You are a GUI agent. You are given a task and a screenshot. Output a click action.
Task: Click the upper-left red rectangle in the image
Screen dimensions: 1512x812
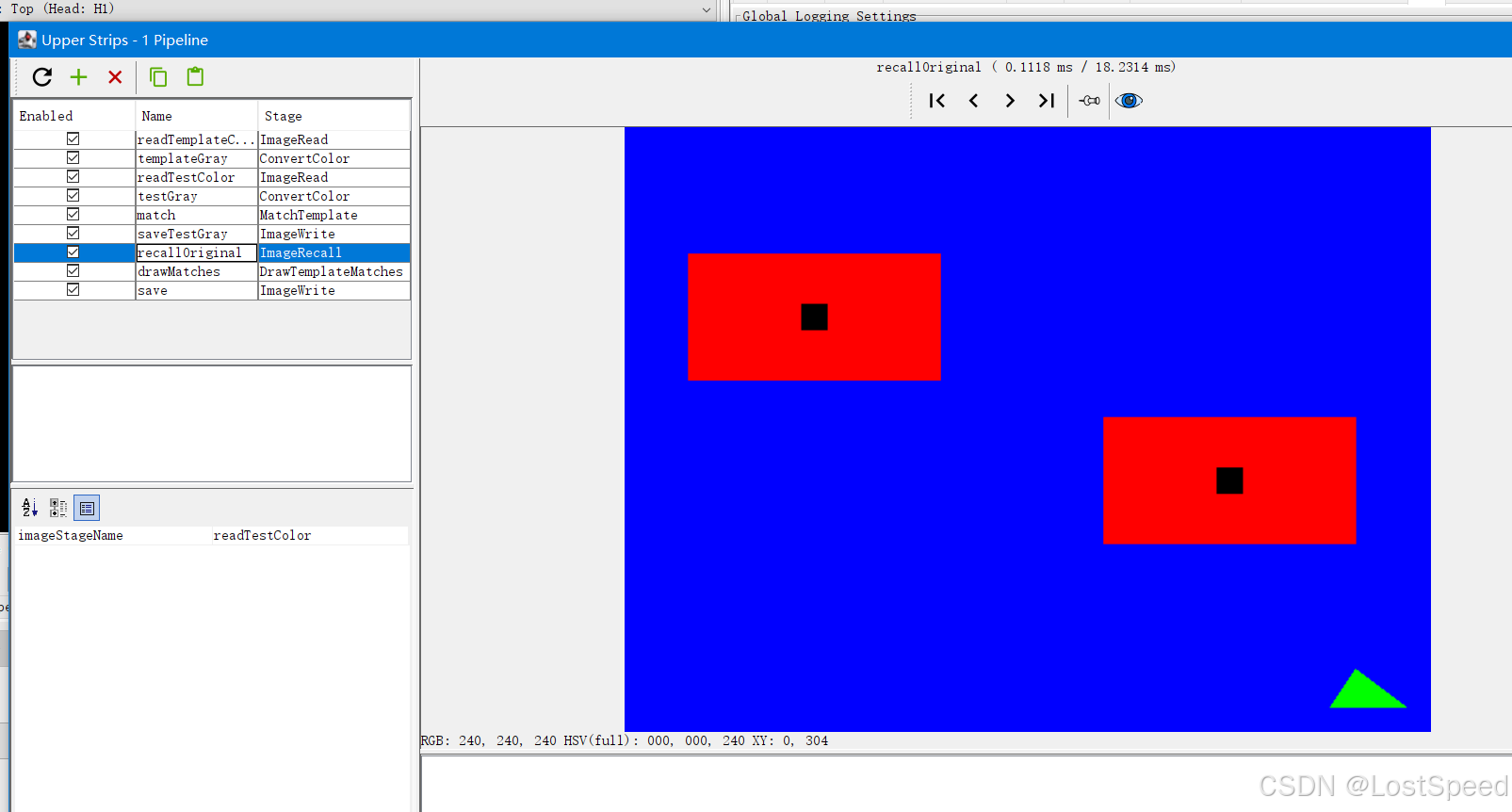click(x=814, y=317)
